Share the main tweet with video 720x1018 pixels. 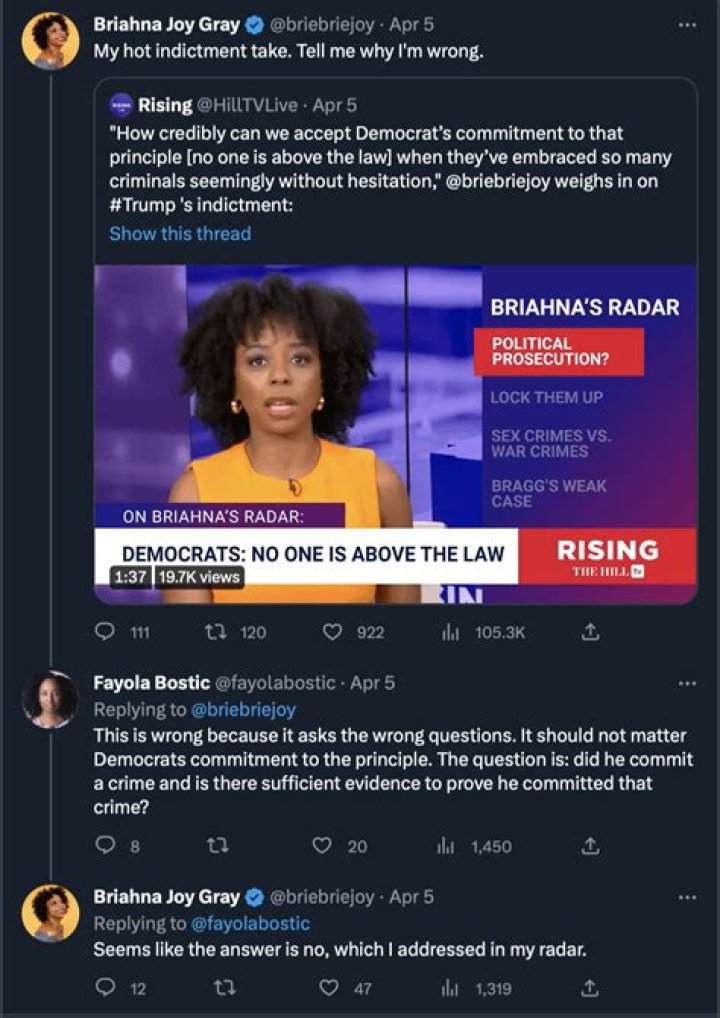[590, 632]
